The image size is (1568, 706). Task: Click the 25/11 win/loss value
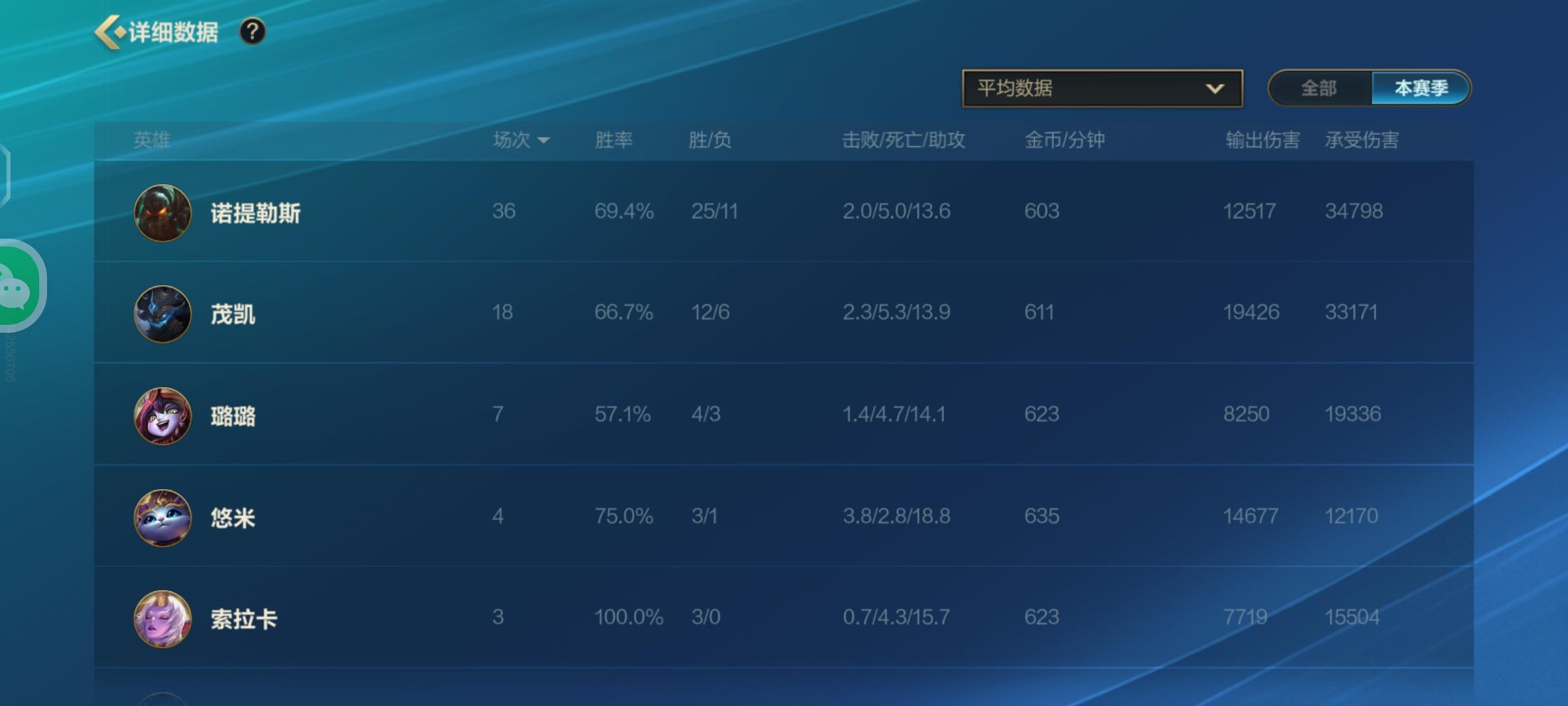point(715,211)
